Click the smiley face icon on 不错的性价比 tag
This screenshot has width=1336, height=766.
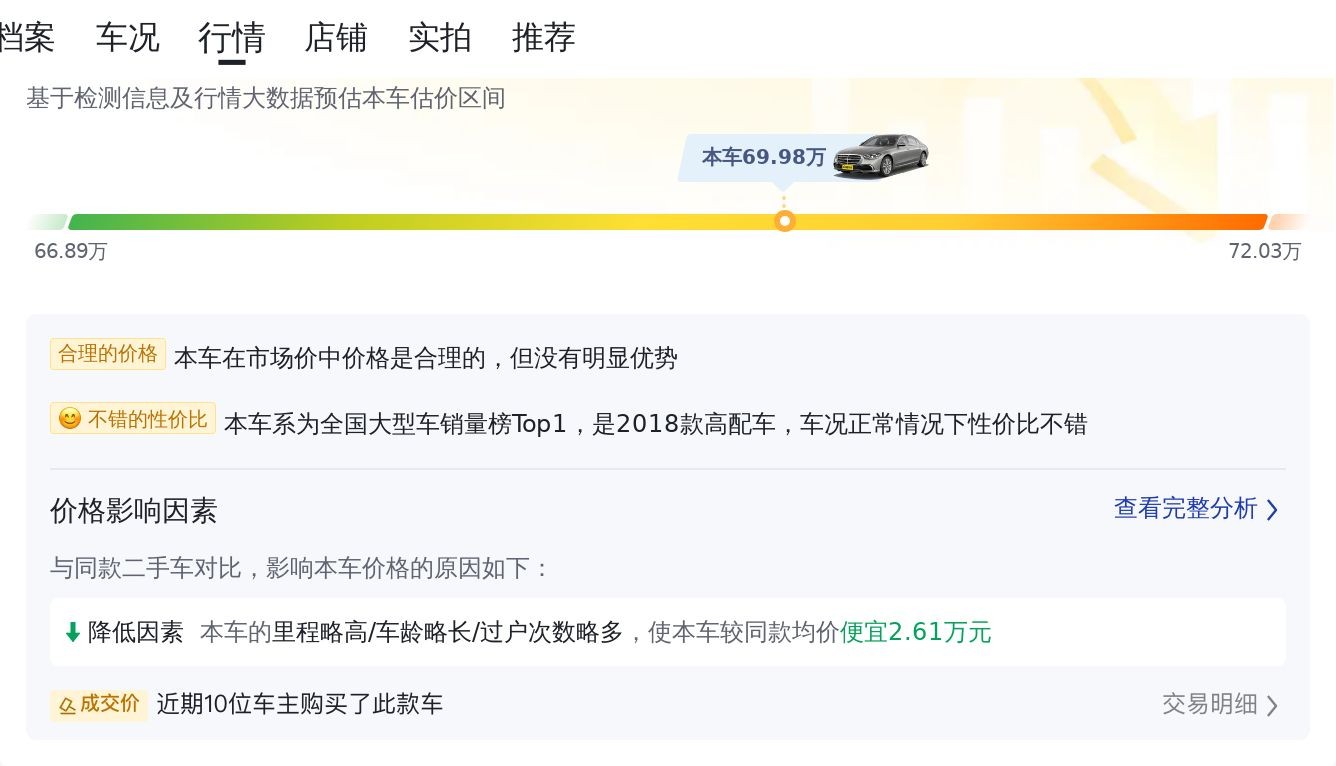coord(69,419)
